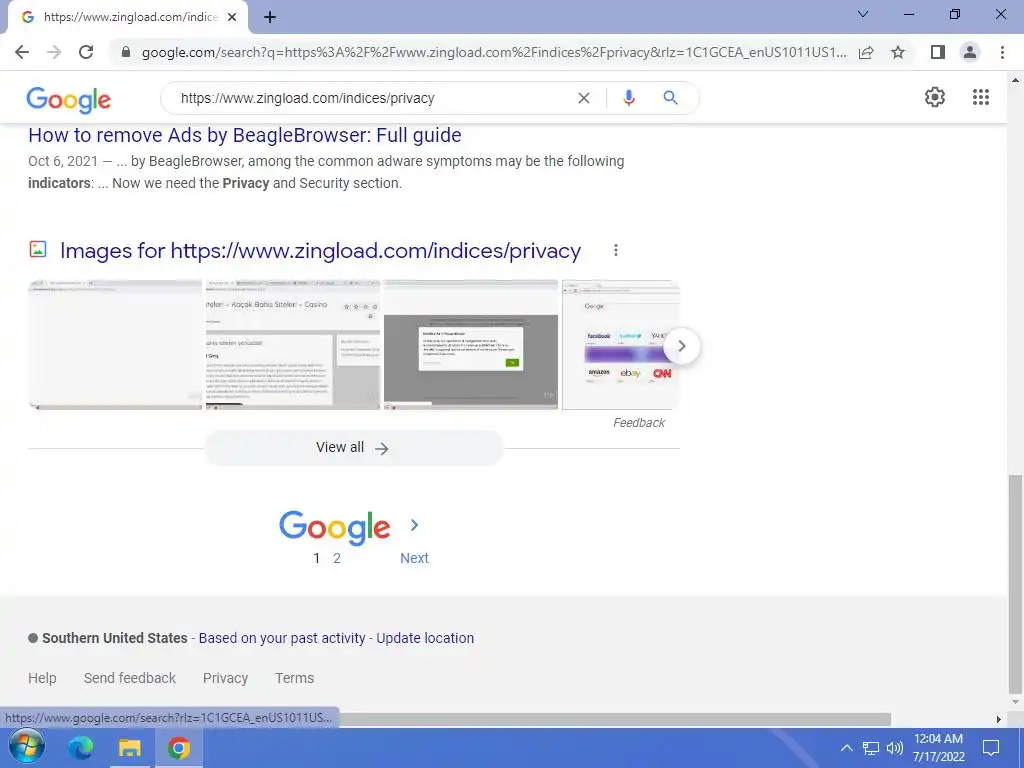Click the Google logo in header

pyautogui.click(x=69, y=100)
